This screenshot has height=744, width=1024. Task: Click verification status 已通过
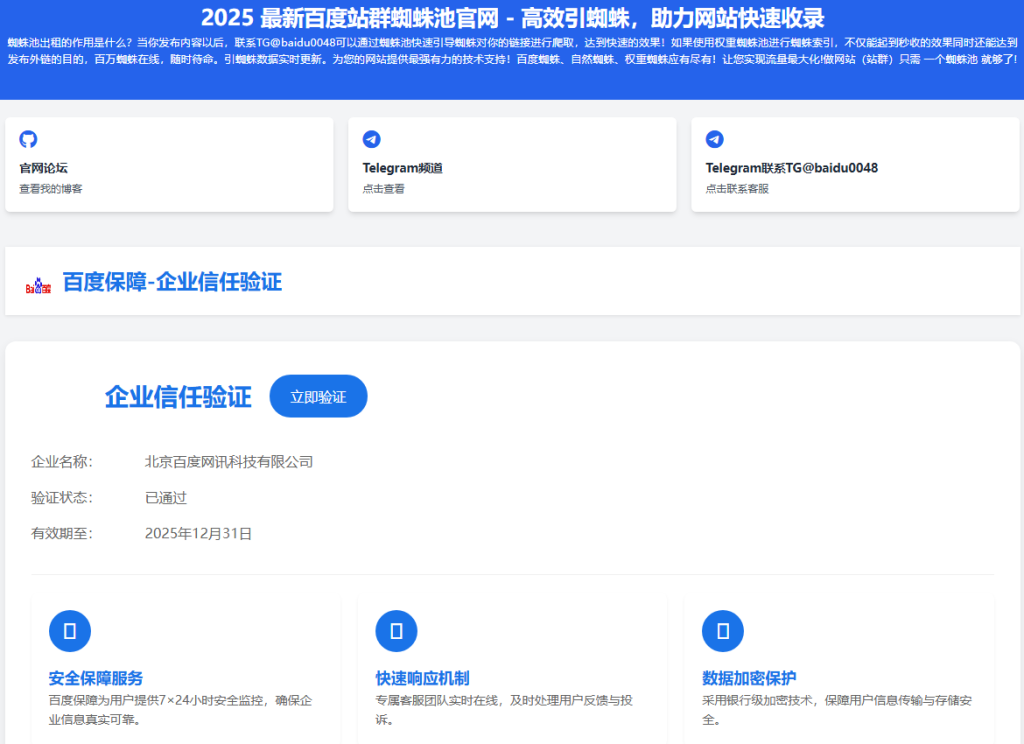tap(166, 498)
